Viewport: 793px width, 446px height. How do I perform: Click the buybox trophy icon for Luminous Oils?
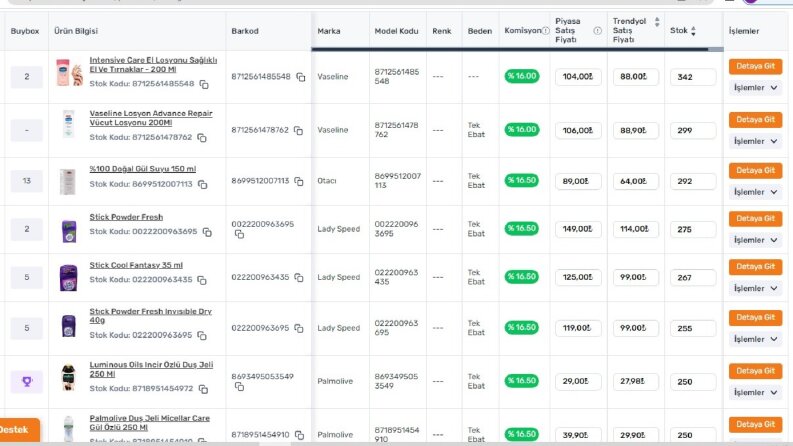click(27, 382)
